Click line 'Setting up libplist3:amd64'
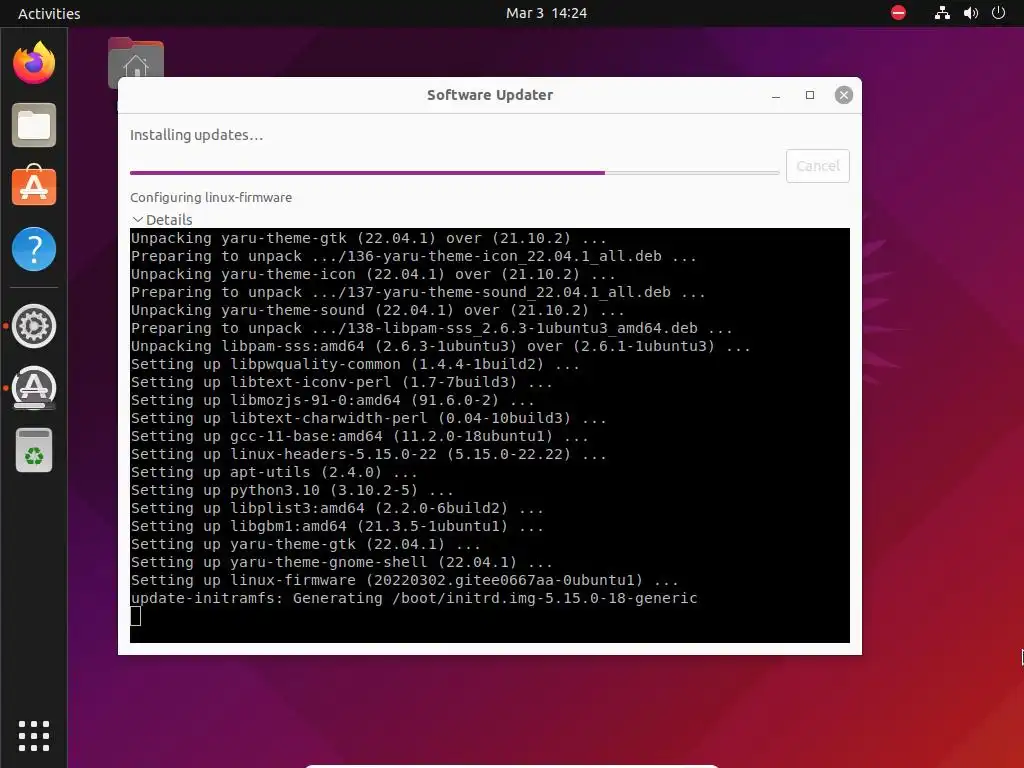 337,508
